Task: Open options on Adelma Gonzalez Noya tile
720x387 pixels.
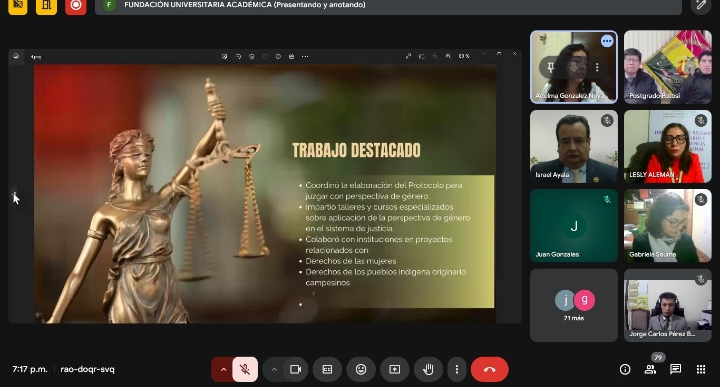Action: (597, 67)
